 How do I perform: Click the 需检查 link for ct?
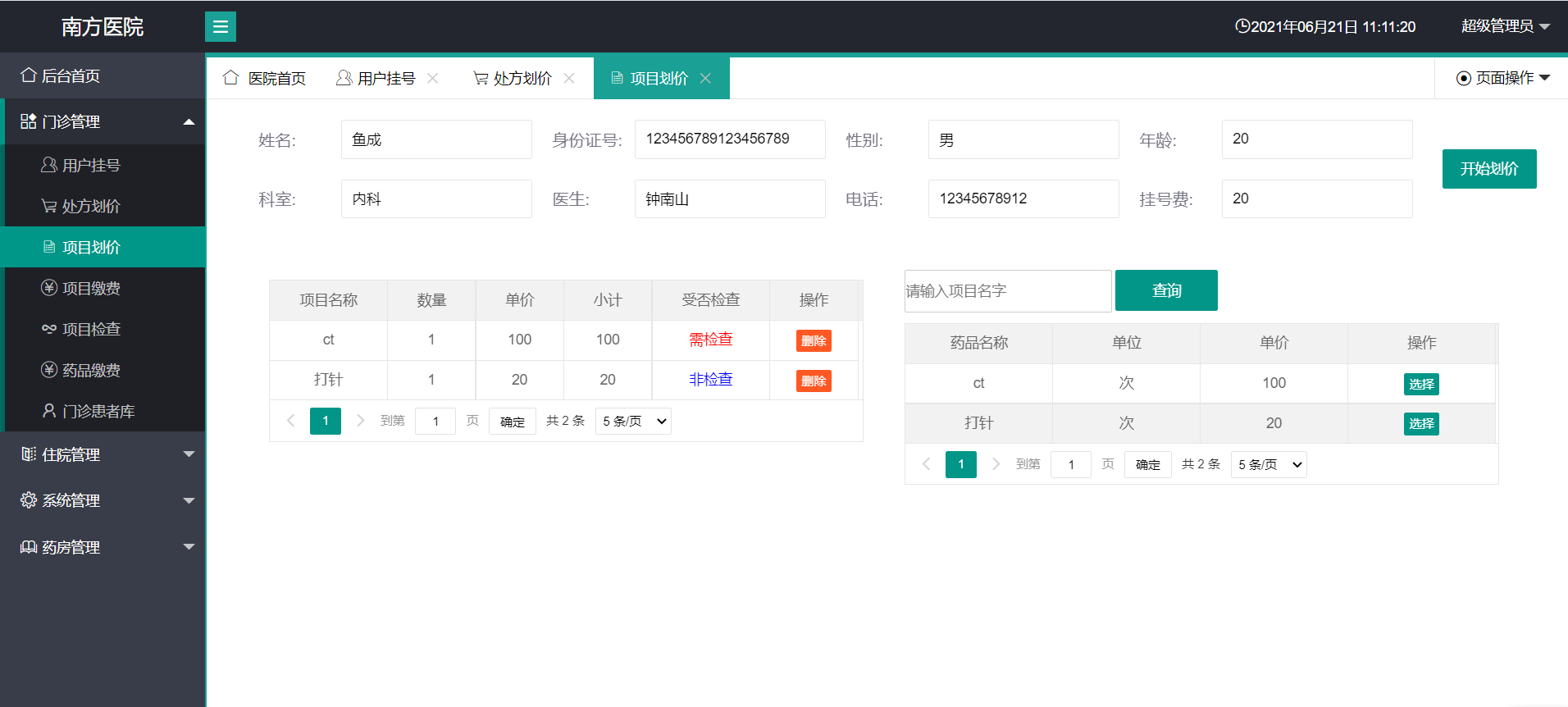coord(711,340)
